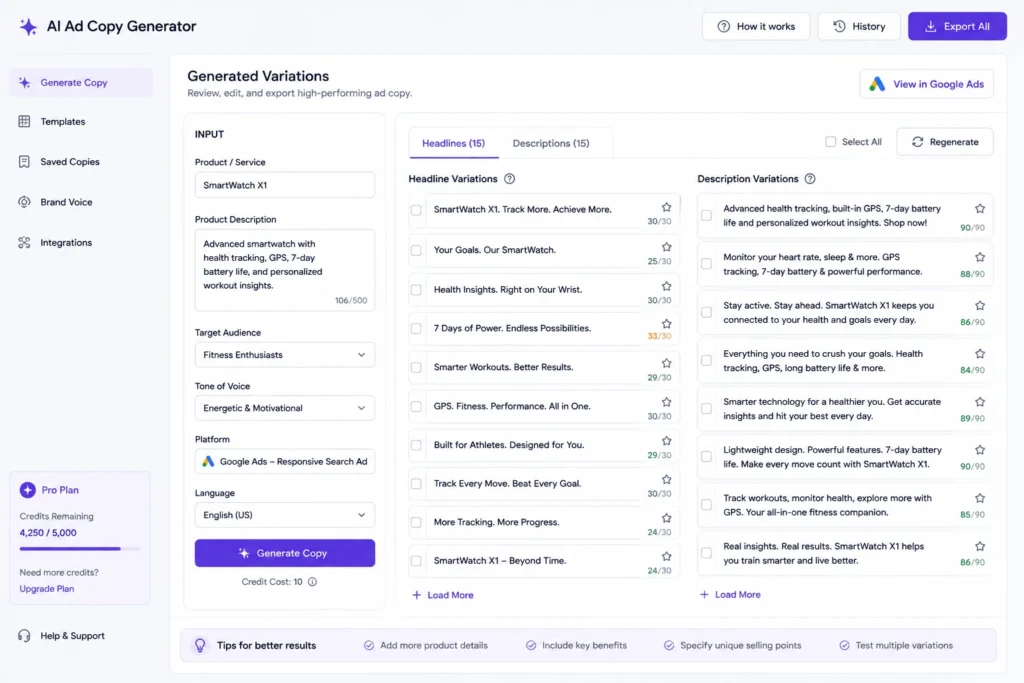Expand more descriptions with Load More

[x=730, y=595]
